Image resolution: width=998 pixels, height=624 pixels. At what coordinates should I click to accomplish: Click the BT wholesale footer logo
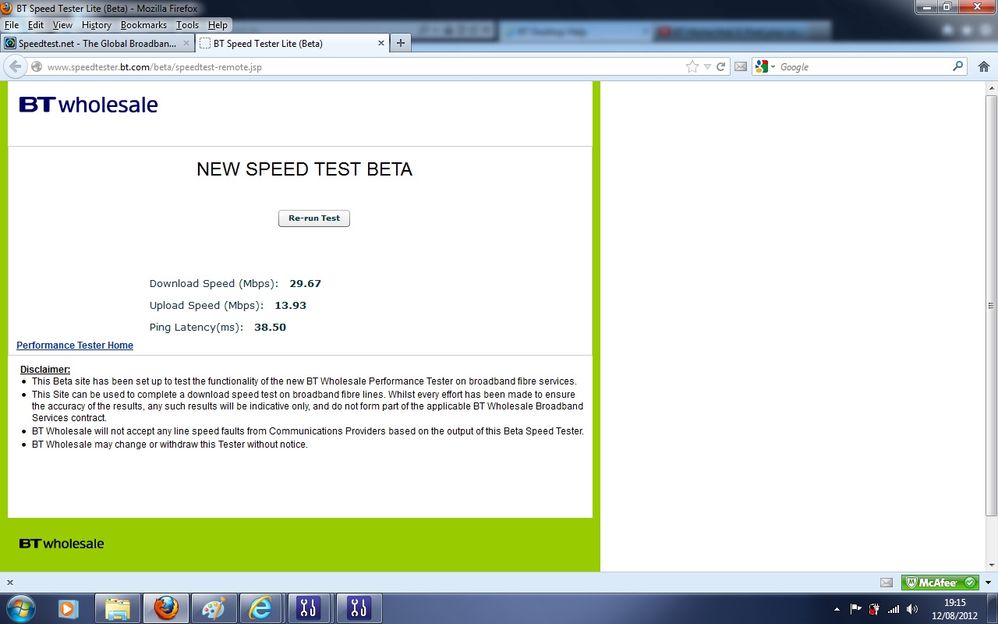click(x=61, y=544)
